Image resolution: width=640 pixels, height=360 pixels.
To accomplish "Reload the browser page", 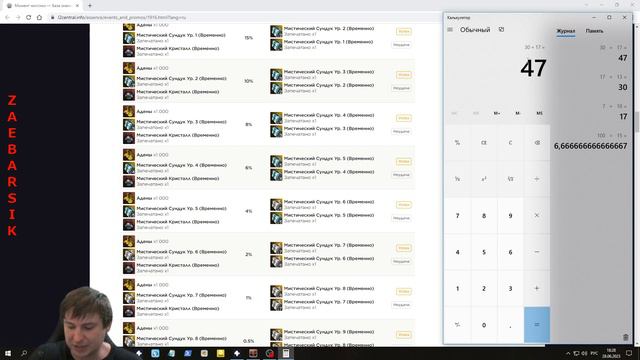I will coord(29,17).
